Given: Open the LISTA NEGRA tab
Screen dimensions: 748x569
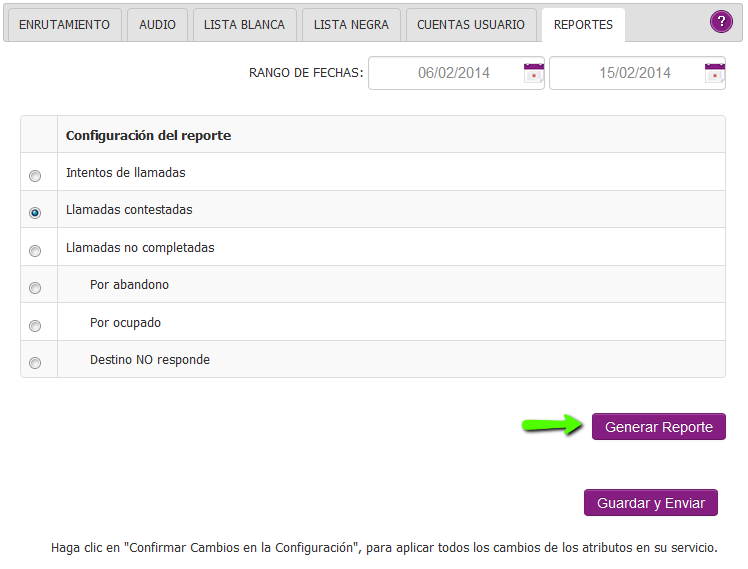Looking at the screenshot, I should [x=351, y=25].
